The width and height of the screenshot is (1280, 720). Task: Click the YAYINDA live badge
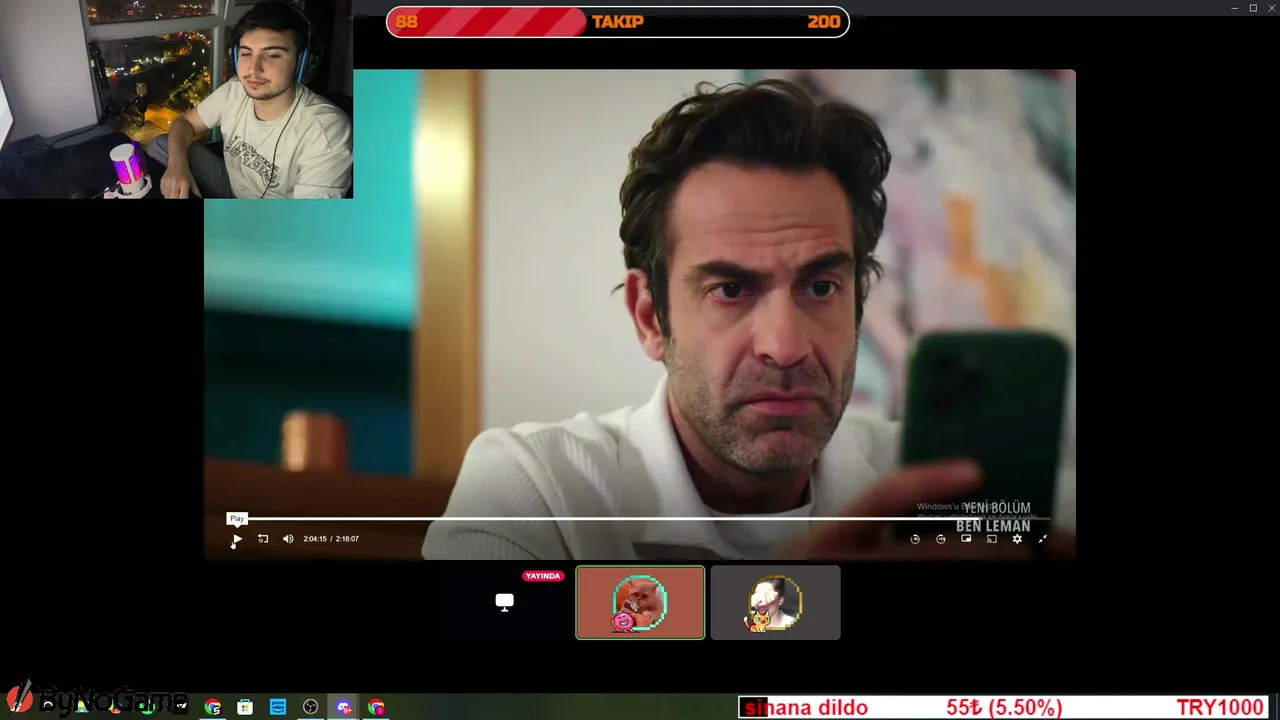coord(543,576)
